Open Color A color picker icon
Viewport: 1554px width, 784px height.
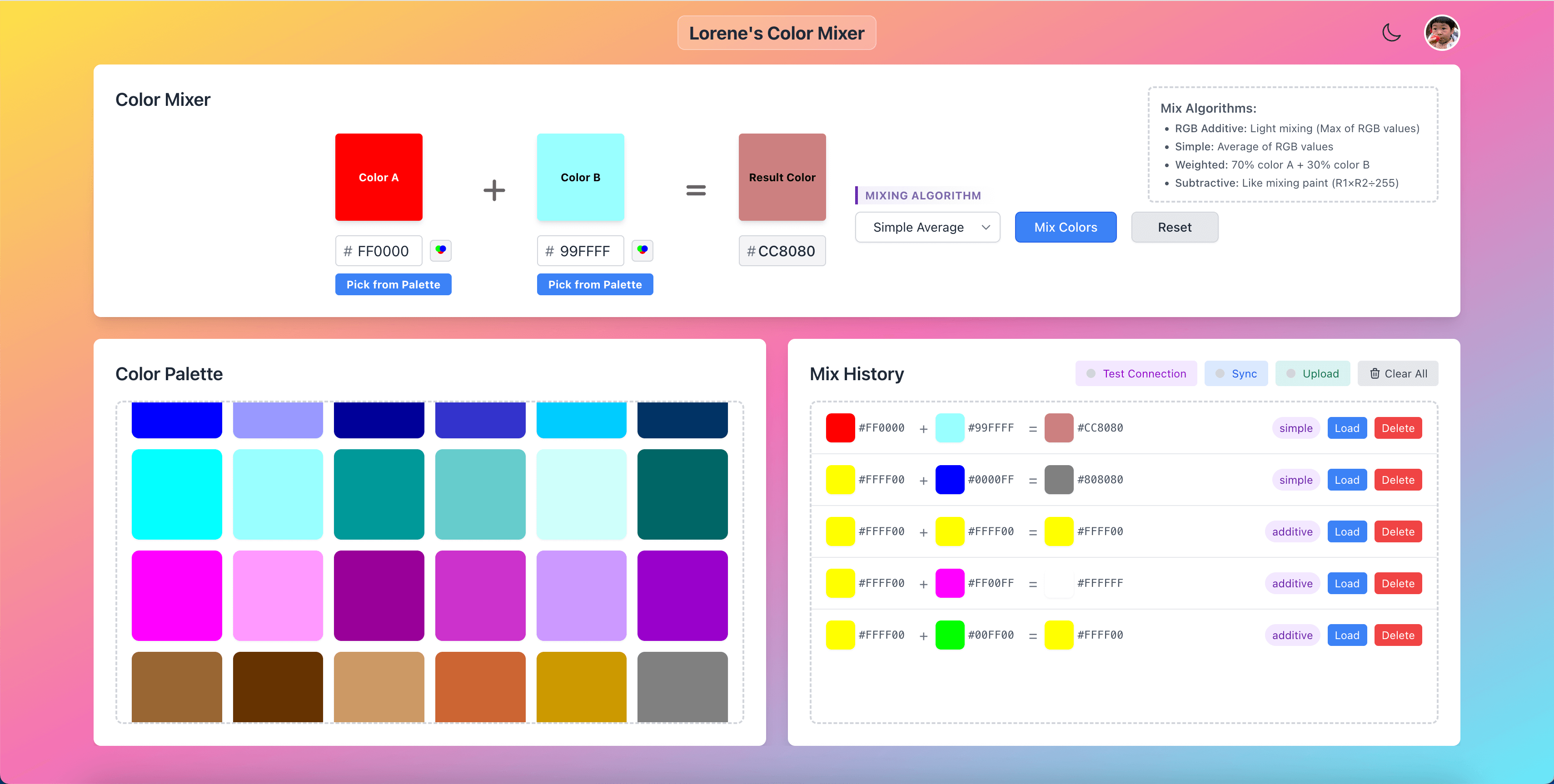[440, 250]
